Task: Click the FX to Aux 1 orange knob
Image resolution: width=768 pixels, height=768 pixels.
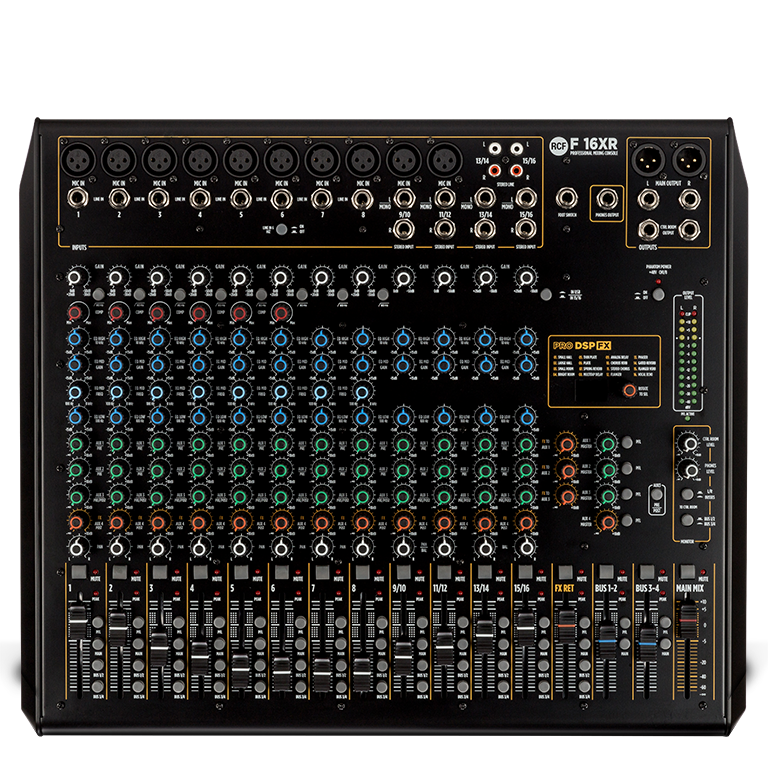Action: (x=569, y=444)
